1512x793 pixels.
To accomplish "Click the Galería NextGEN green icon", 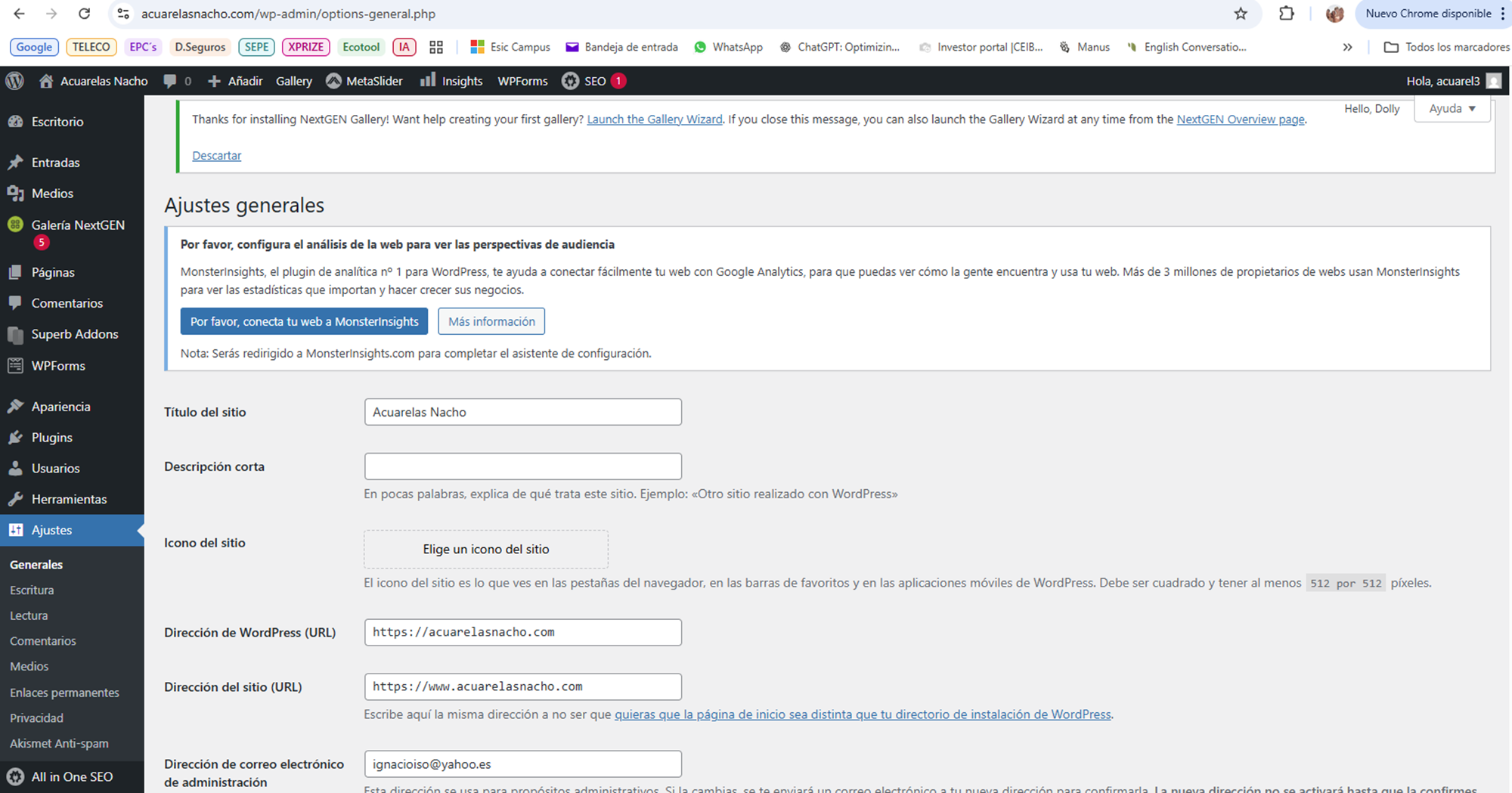I will click(15, 225).
